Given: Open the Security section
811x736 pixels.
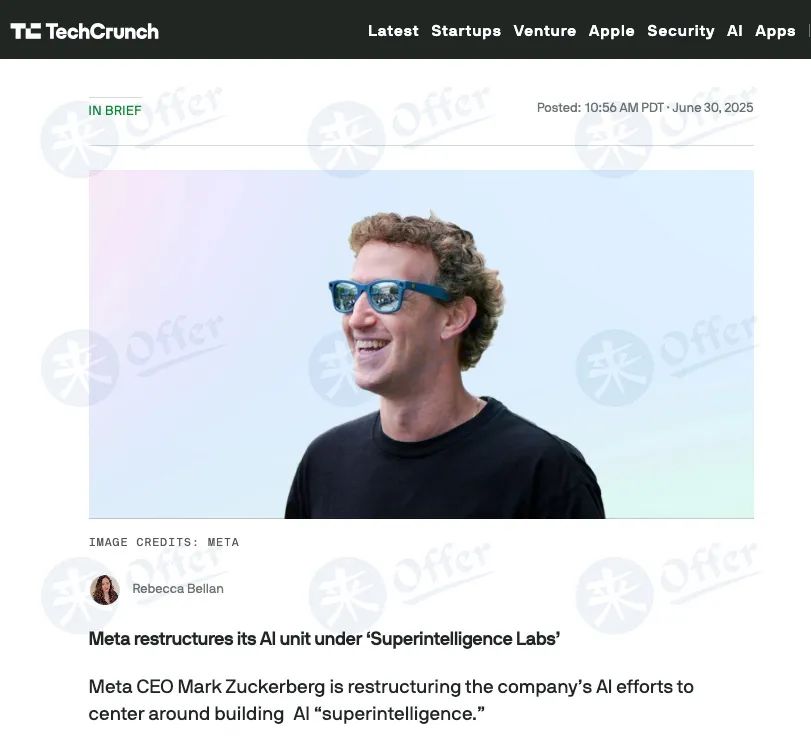Looking at the screenshot, I should pos(681,31).
